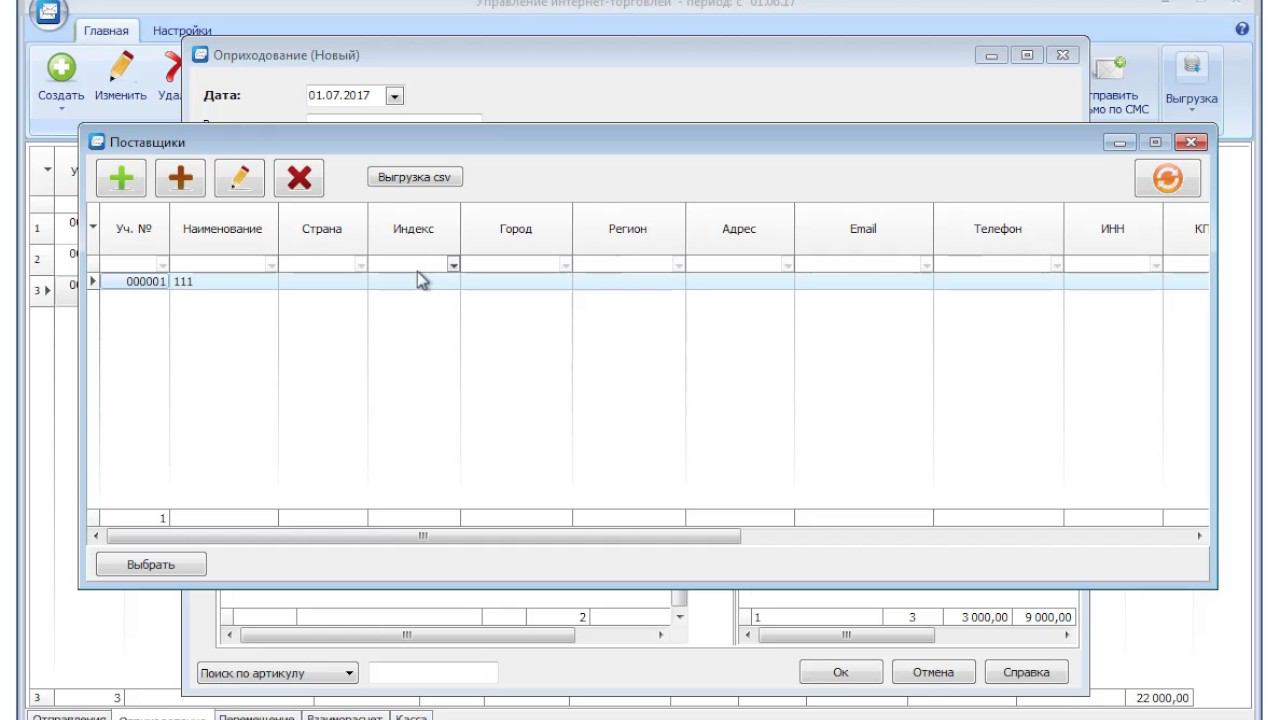Open the Перемещение bottom tab
1280x720 pixels.
point(257,717)
